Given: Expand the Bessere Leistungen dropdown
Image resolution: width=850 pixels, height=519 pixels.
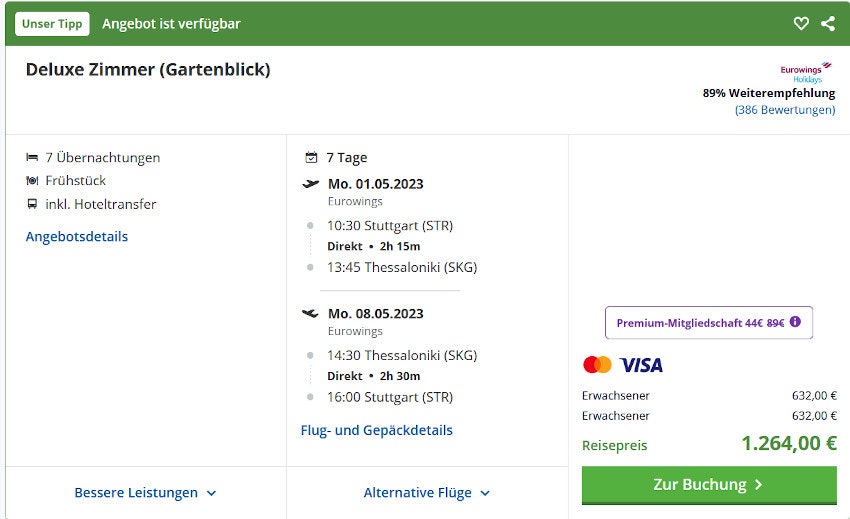Looking at the screenshot, I should coord(145,493).
